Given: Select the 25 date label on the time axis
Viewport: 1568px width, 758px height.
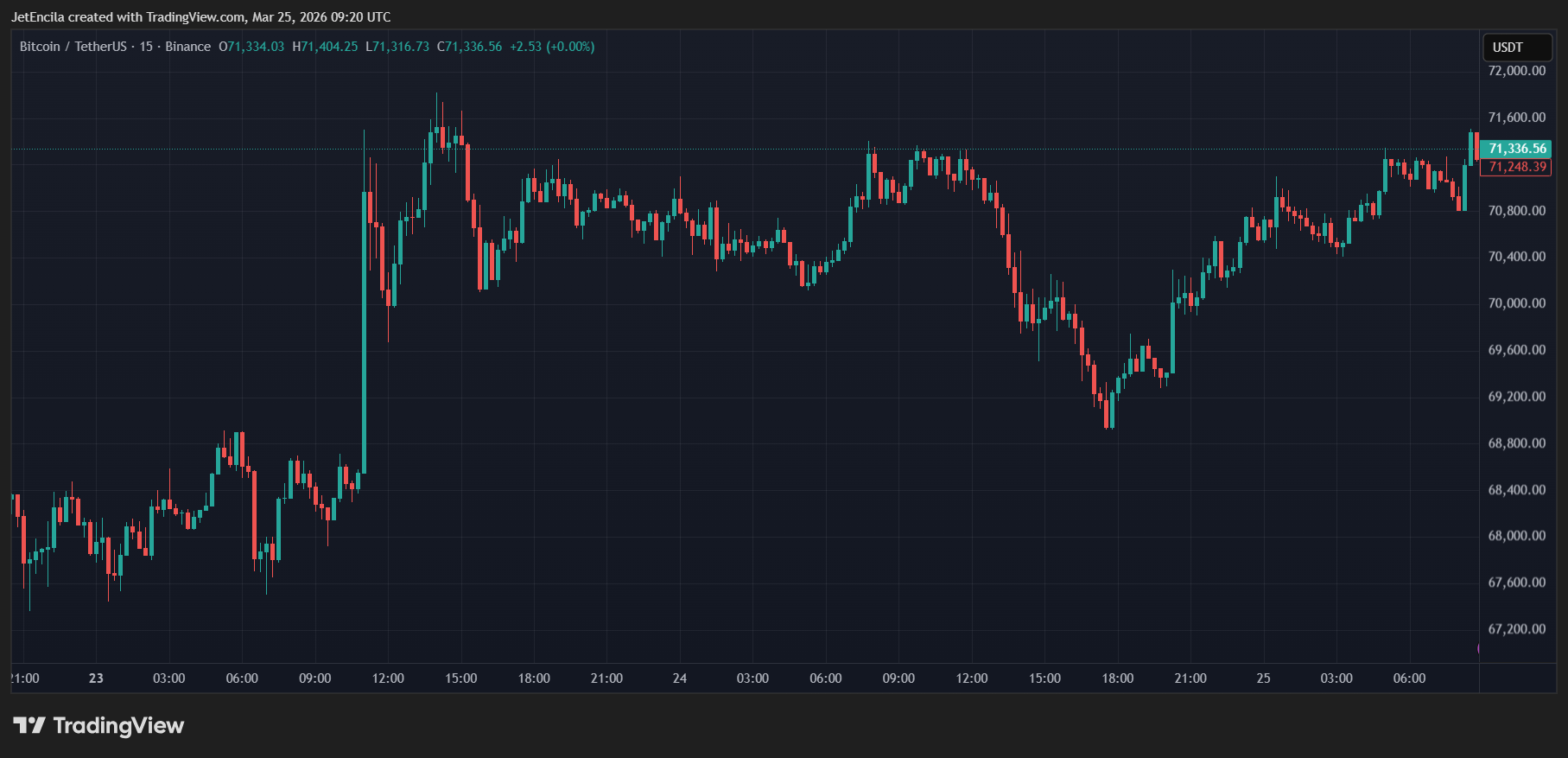Looking at the screenshot, I should 1263,678.
